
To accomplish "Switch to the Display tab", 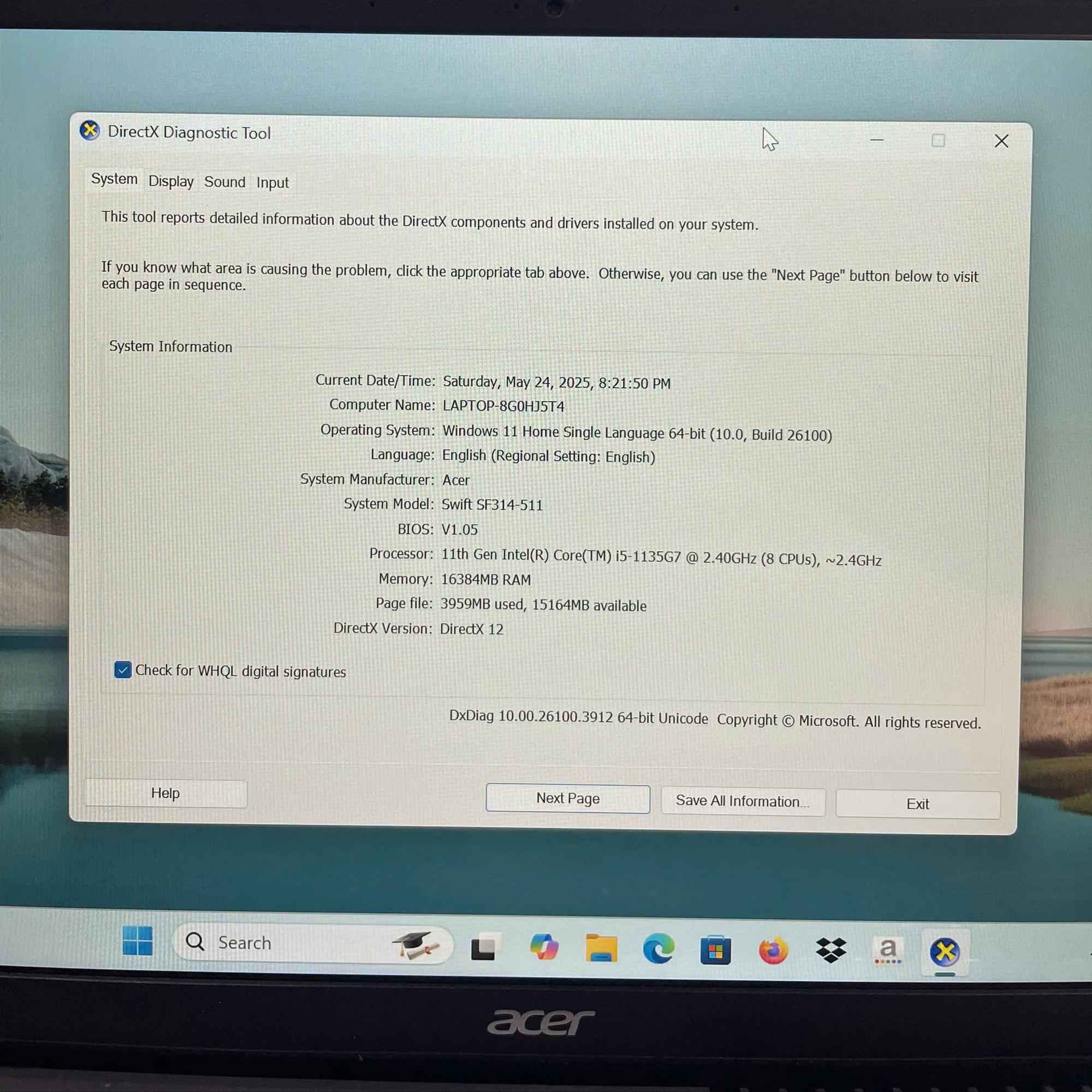I will point(171,181).
